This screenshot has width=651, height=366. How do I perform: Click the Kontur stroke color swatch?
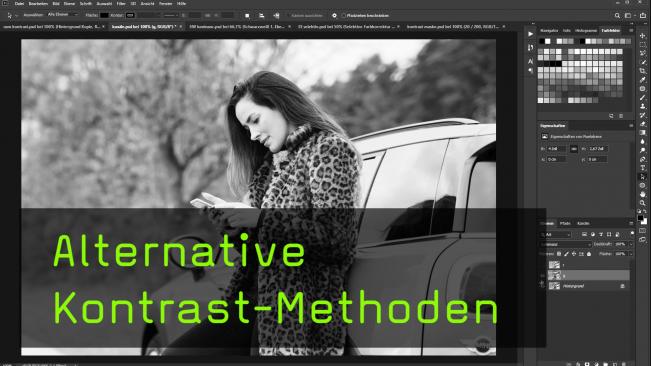130,15
